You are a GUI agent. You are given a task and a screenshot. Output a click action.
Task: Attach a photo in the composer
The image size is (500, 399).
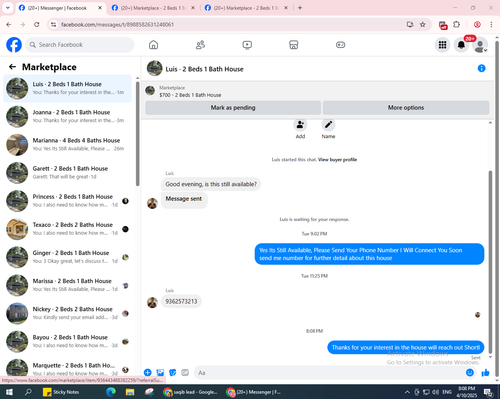tap(160, 372)
